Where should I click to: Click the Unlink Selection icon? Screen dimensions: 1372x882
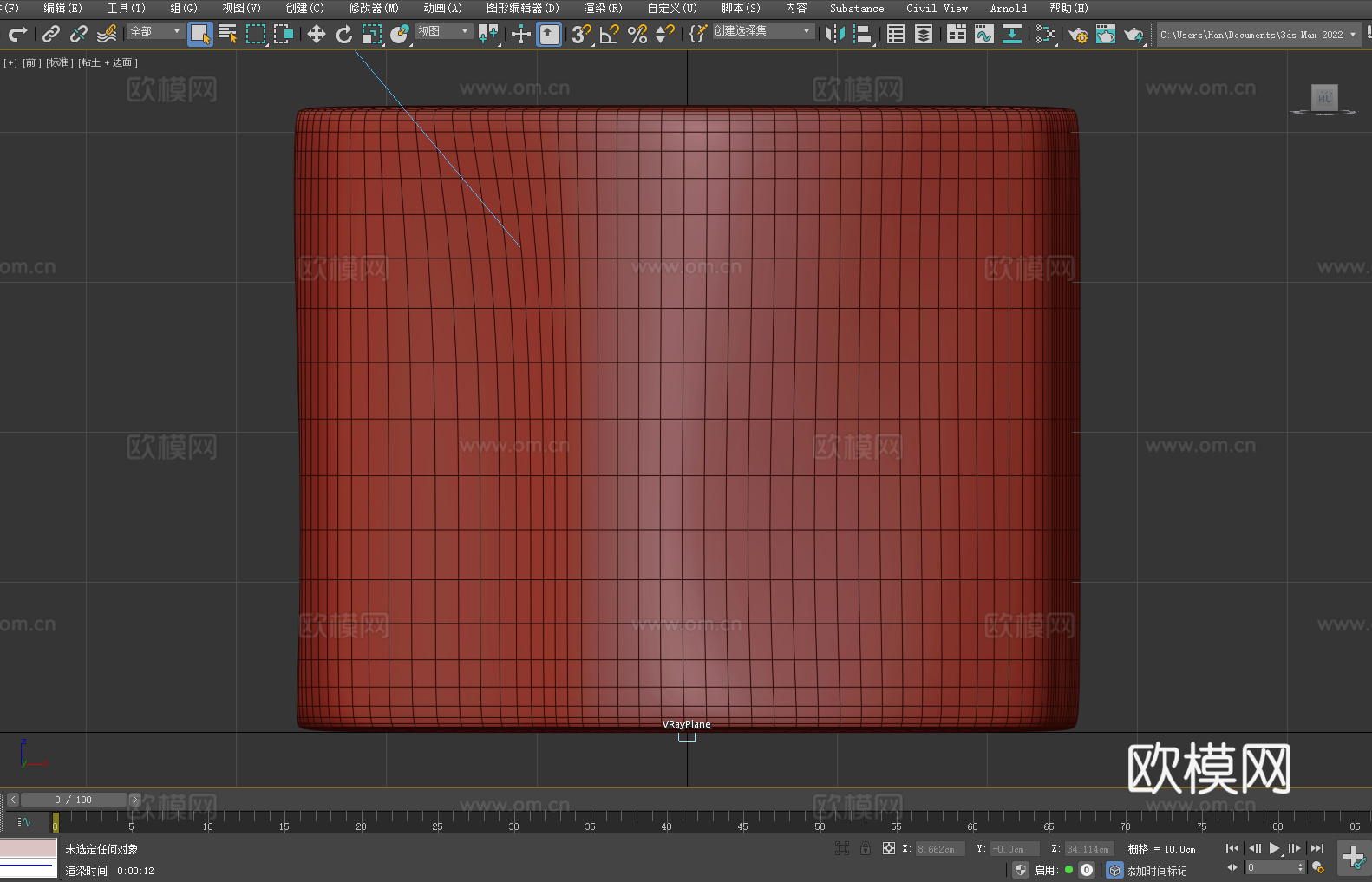point(79,34)
